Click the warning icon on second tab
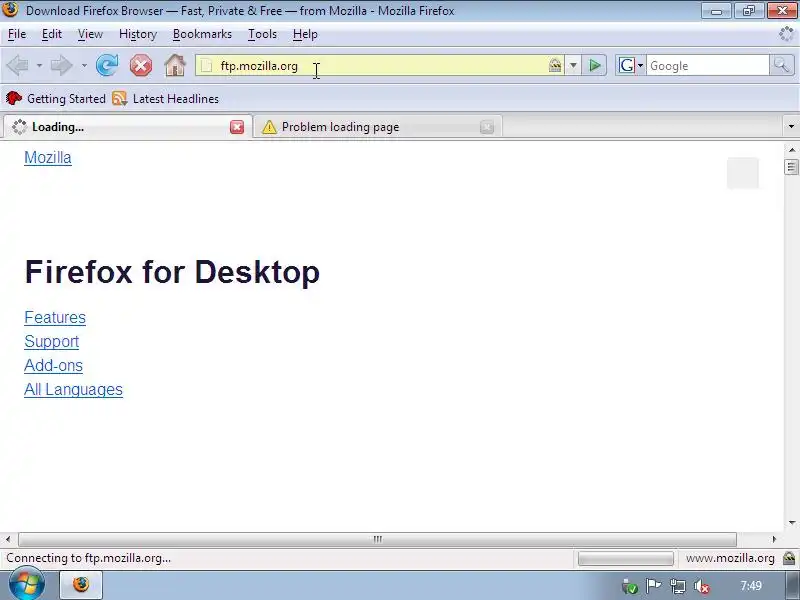The width and height of the screenshot is (800, 600). tap(269, 127)
